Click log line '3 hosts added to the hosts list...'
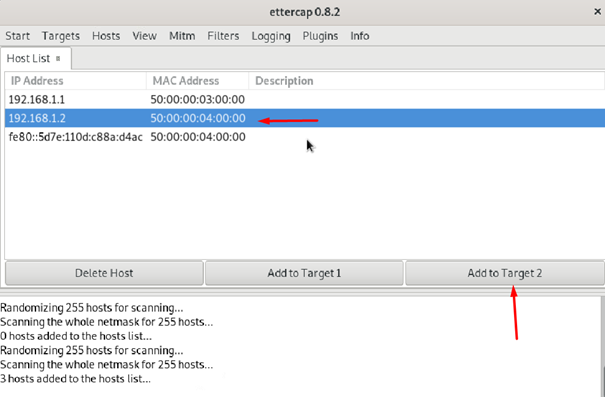The height and width of the screenshot is (397, 605). click(75, 379)
